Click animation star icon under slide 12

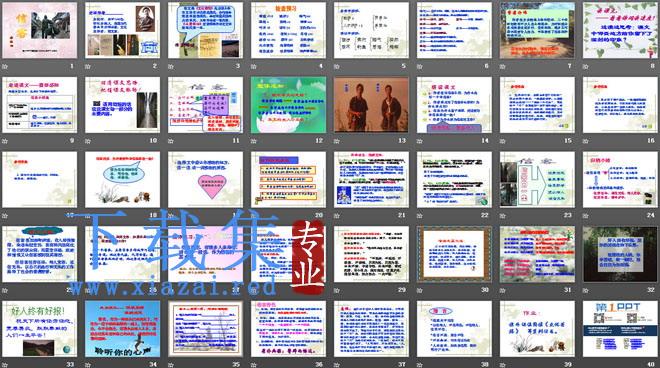click(x=254, y=141)
